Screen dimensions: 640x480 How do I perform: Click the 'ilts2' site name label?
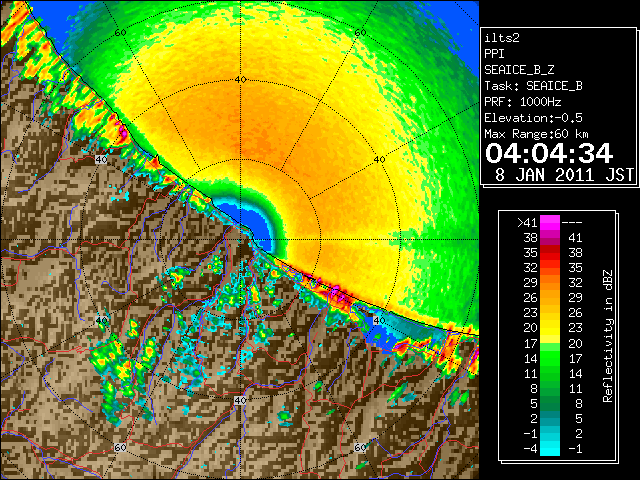click(502, 38)
